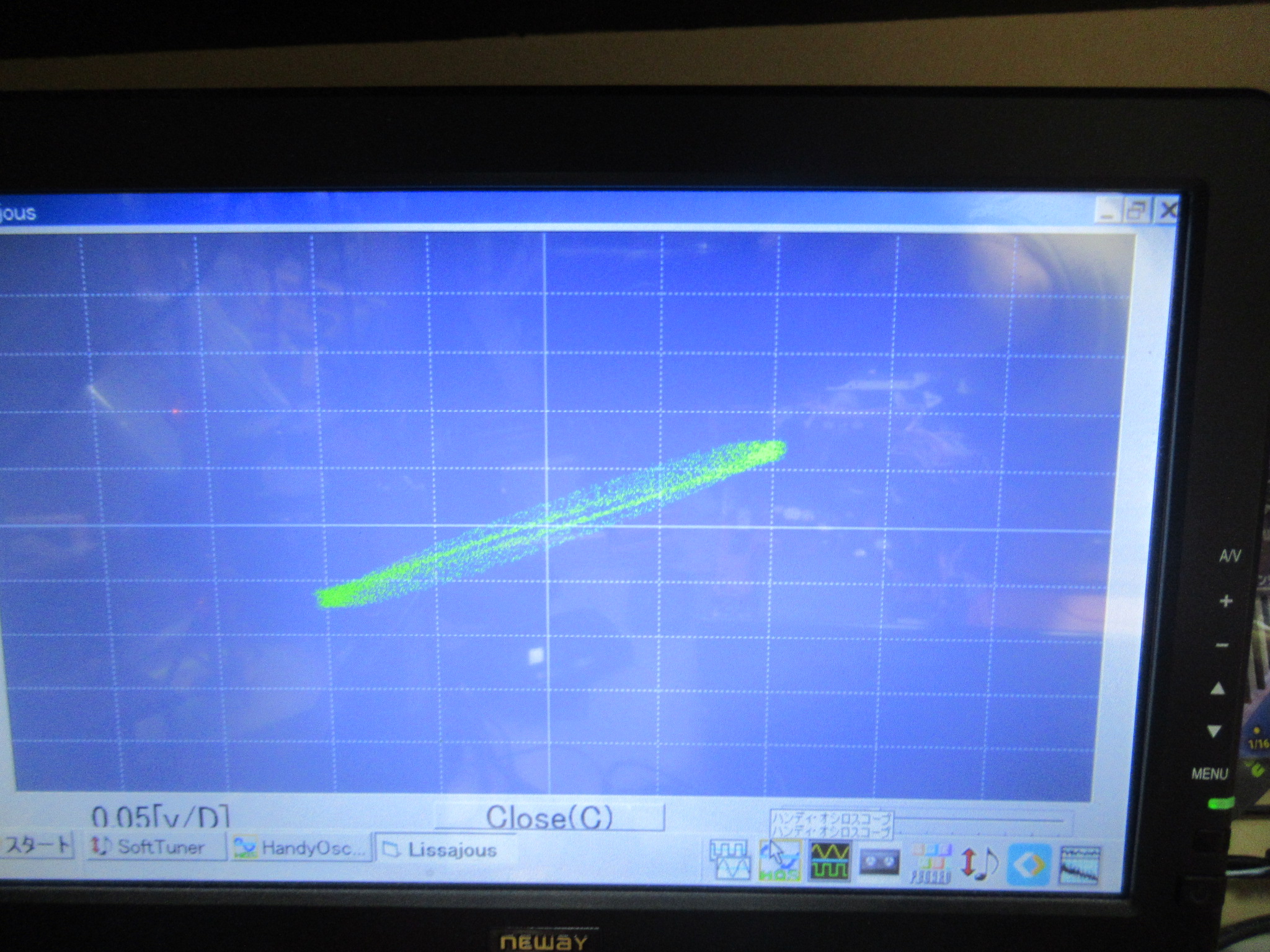Click the Start button on taskbar
Screen dimensions: 1270x952
(37, 845)
